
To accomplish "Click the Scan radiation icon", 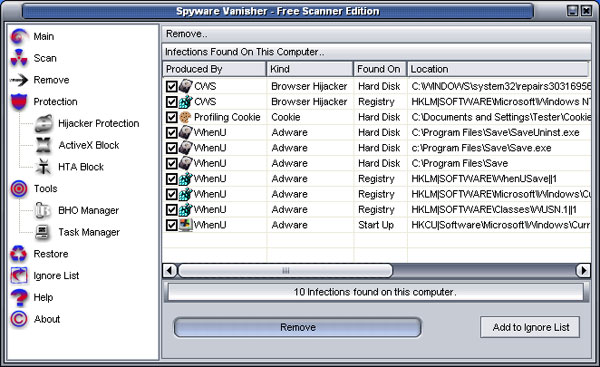I will (19, 58).
